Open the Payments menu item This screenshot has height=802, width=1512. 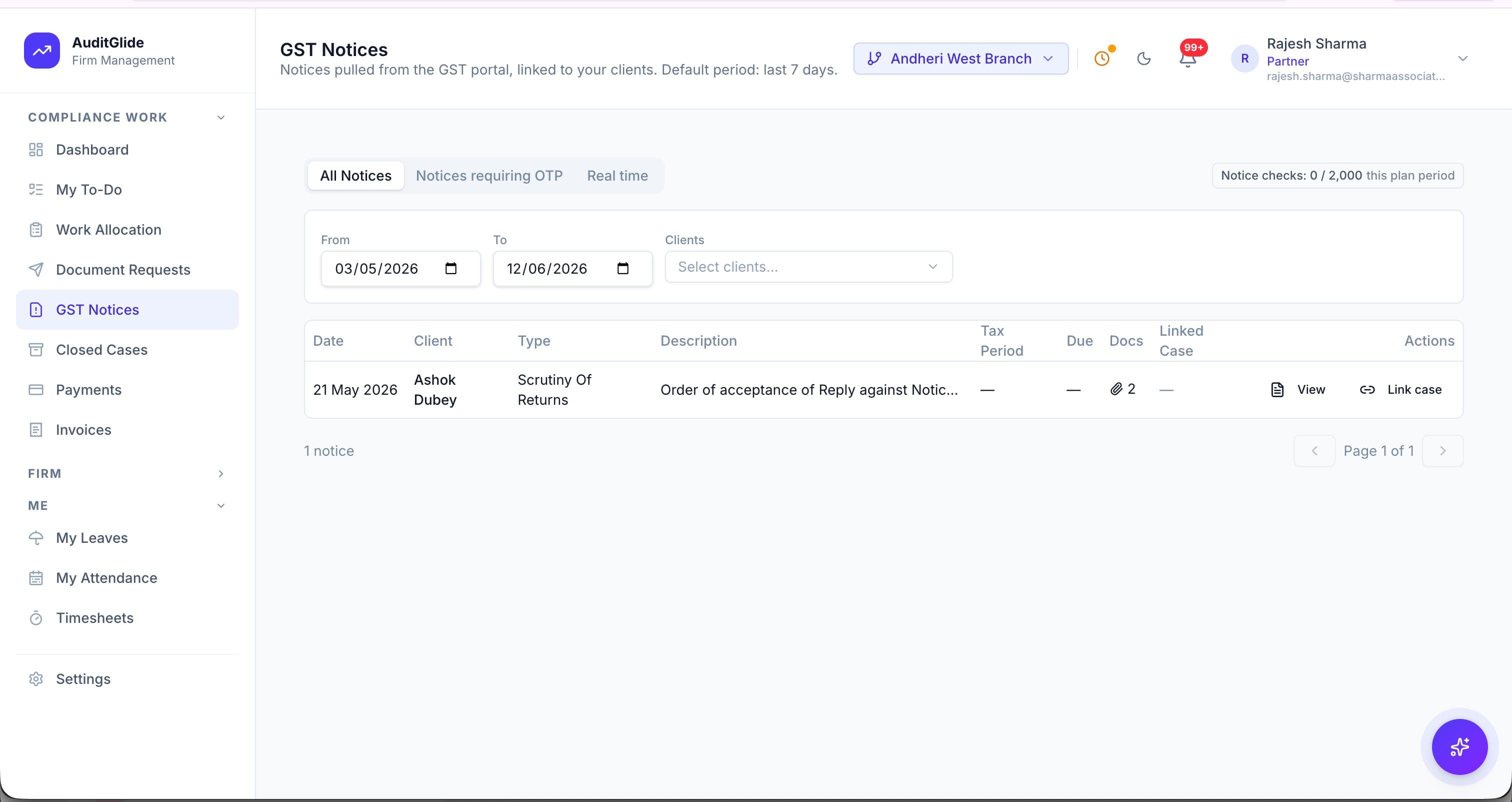pos(127,389)
